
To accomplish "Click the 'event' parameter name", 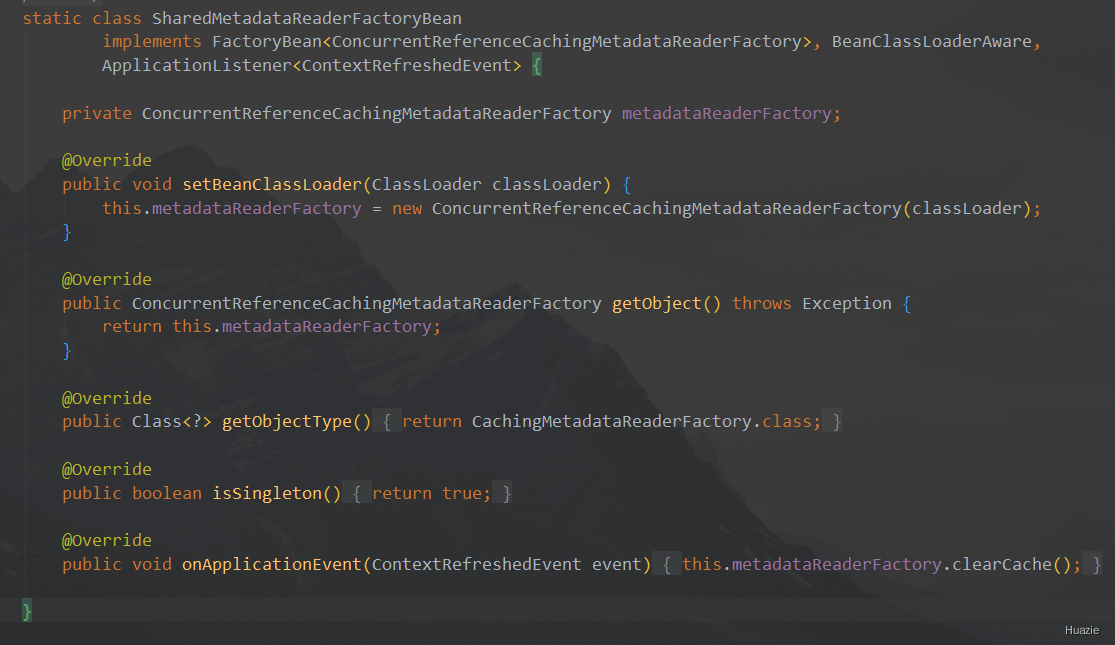I will [x=617, y=565].
